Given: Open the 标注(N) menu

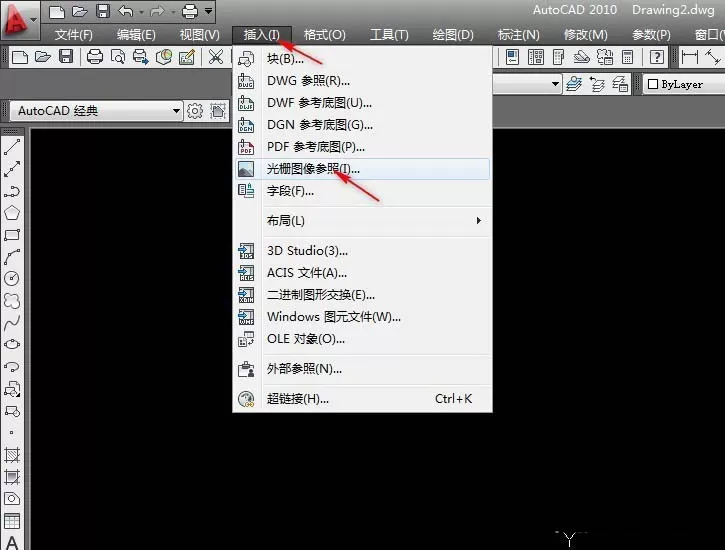Looking at the screenshot, I should pyautogui.click(x=518, y=35).
